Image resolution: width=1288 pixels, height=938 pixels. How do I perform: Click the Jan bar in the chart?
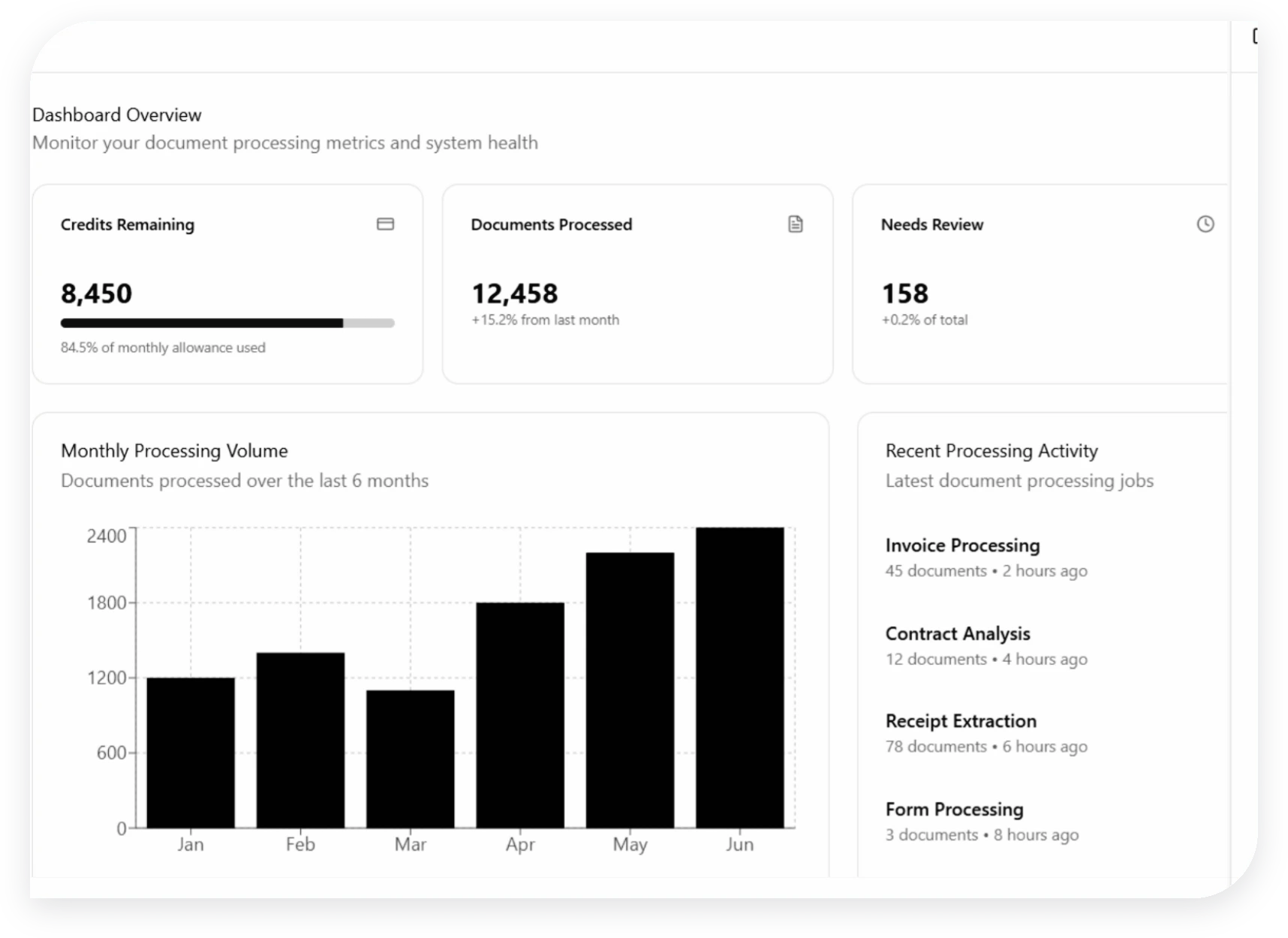191,753
